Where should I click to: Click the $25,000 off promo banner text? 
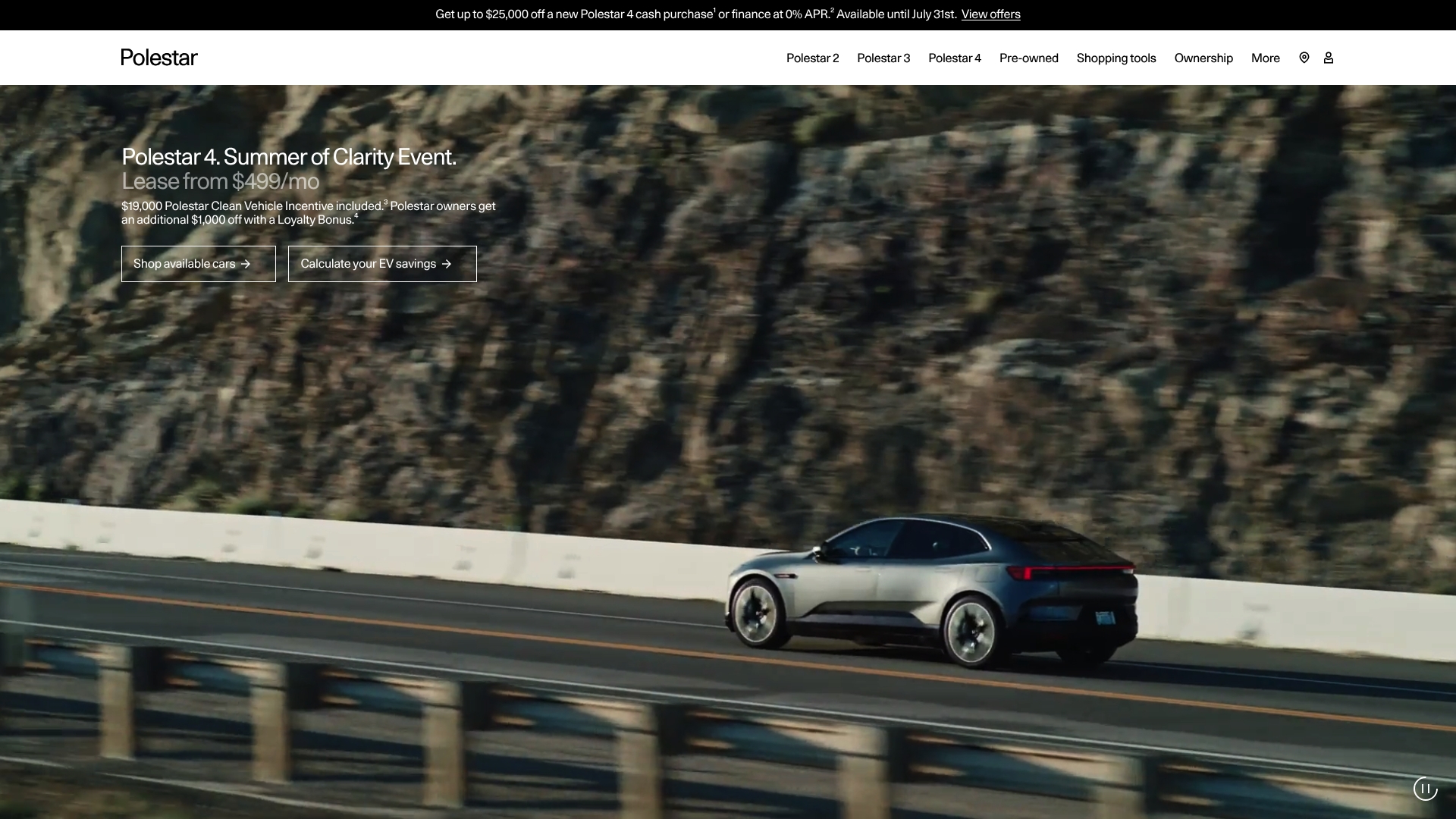tap(696, 14)
